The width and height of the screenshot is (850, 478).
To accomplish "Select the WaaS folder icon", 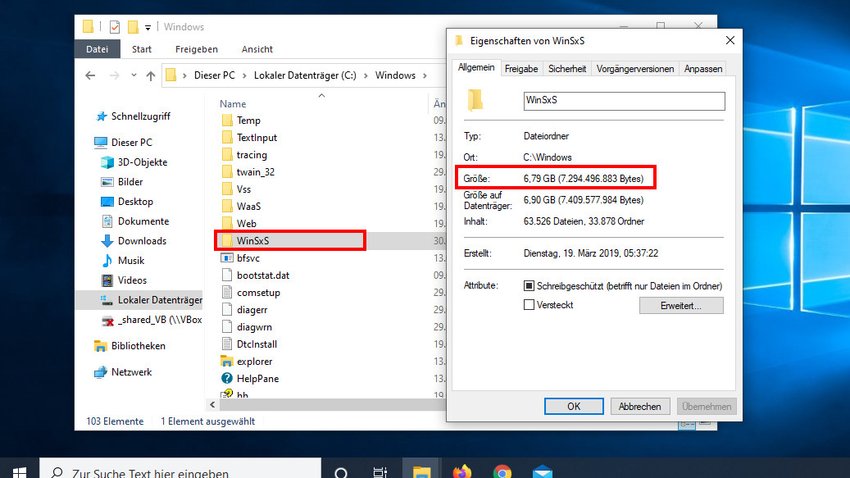I will coord(227,206).
